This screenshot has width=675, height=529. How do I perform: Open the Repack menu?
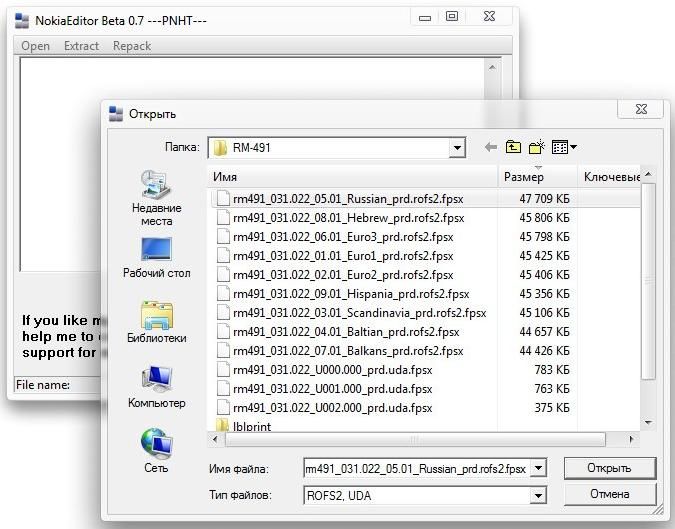tap(132, 46)
